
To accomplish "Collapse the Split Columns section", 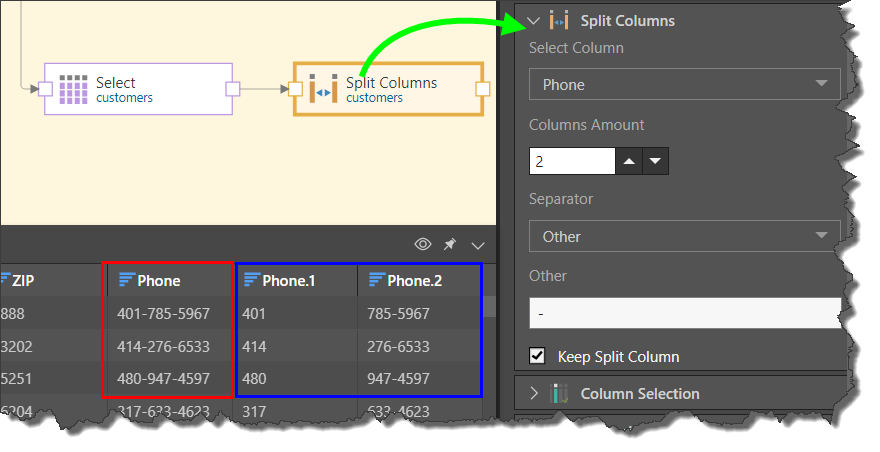I will [533, 20].
